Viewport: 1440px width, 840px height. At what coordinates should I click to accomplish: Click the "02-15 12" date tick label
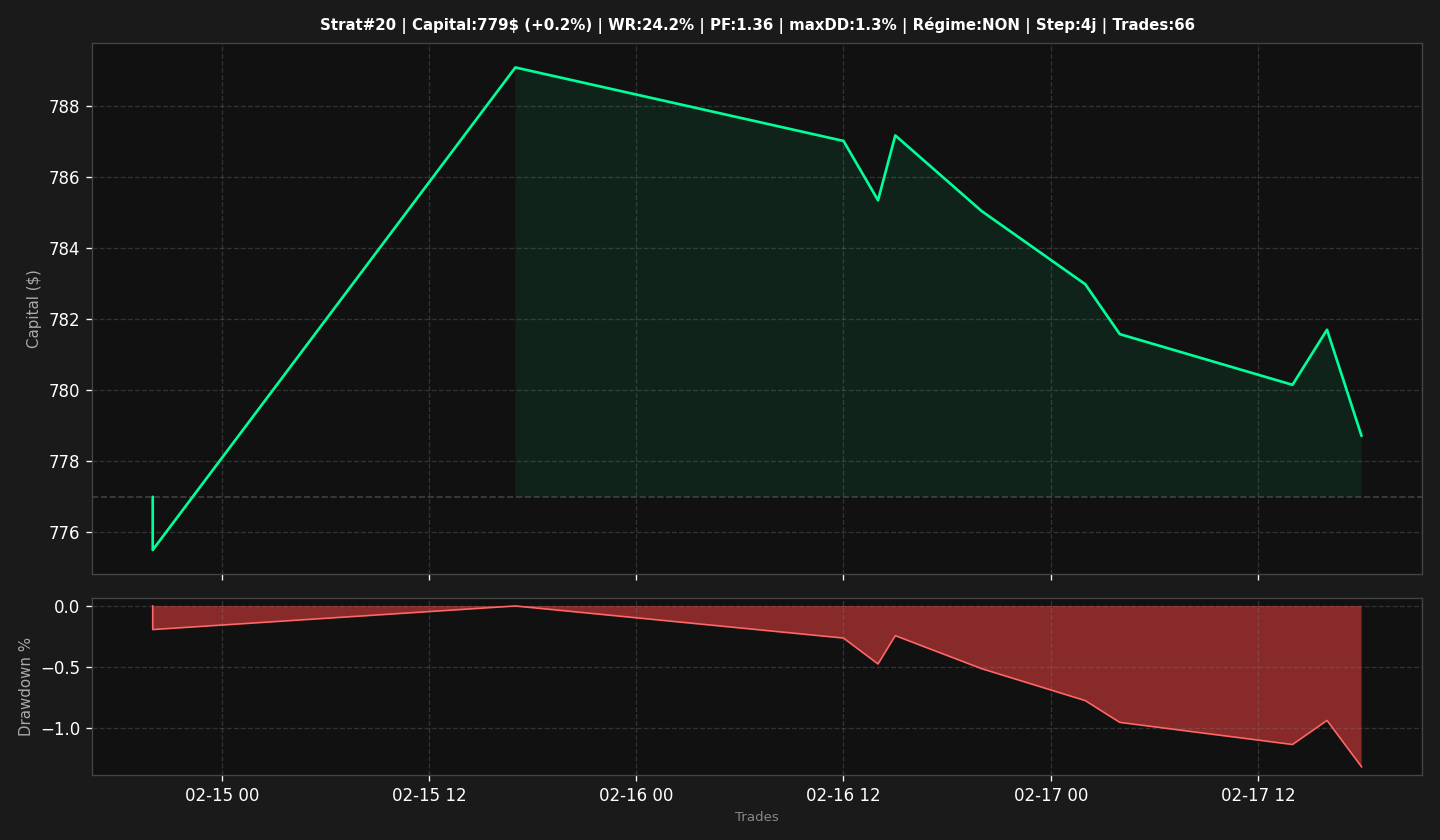pos(429,795)
